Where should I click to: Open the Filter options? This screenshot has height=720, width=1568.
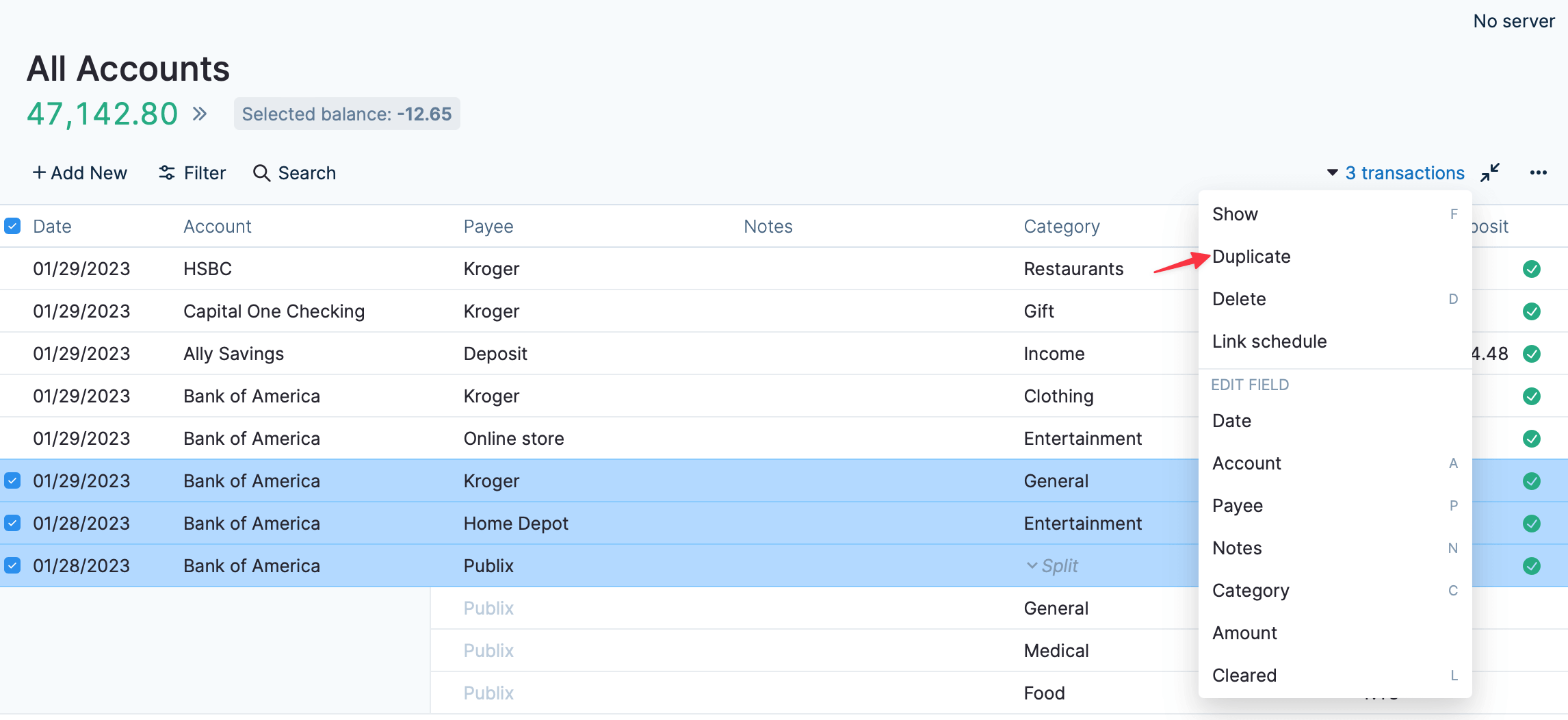[192, 173]
